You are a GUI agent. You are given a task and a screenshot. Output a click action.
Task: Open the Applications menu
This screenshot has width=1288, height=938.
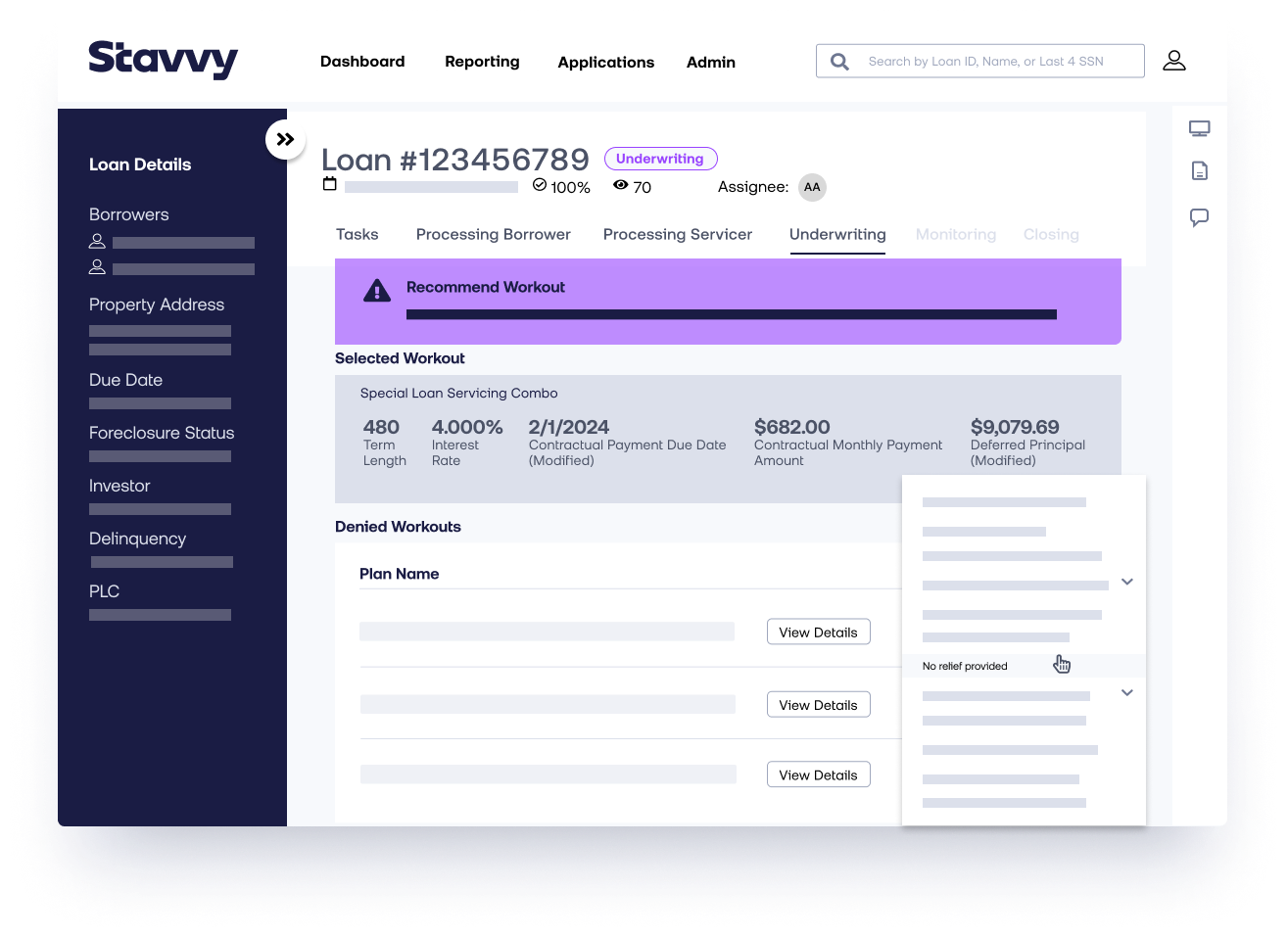606,63
